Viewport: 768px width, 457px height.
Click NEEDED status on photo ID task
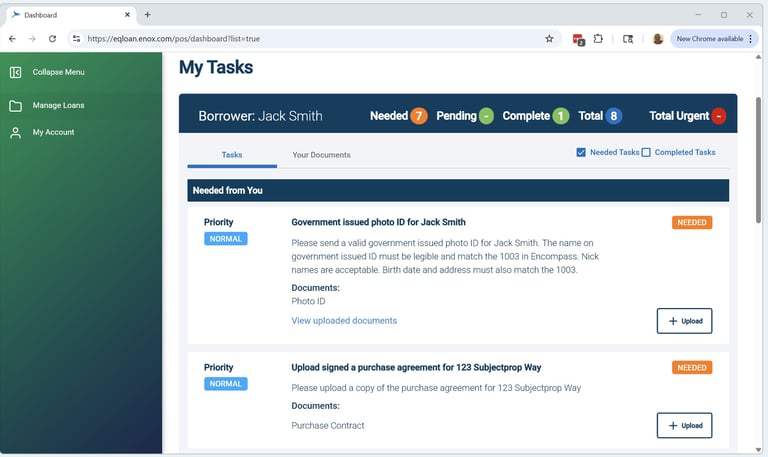692,222
